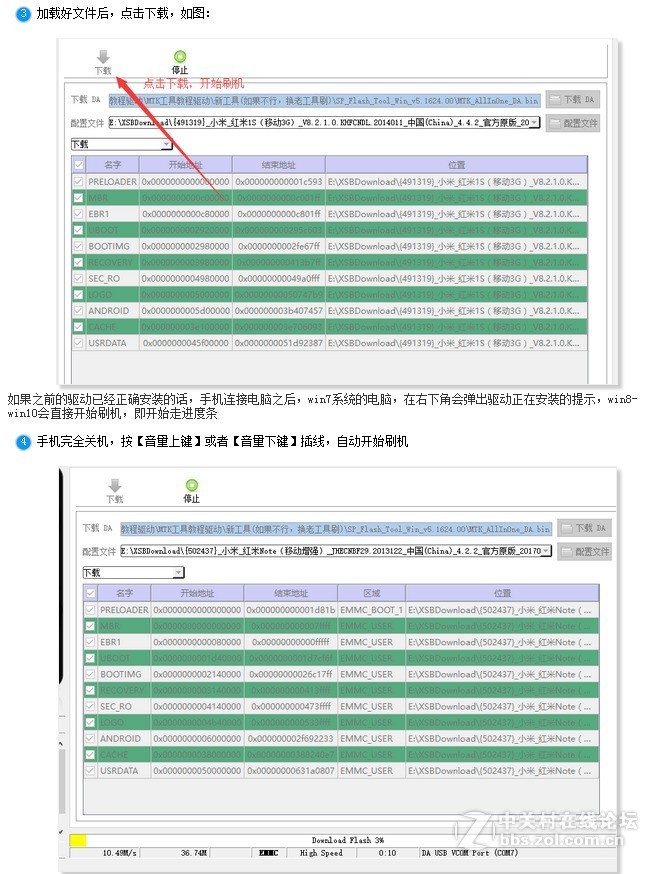661x874 pixels.
Task: Toggle the ANDROID checkbox starting 0x0000000005d00000
Action: tap(78, 311)
